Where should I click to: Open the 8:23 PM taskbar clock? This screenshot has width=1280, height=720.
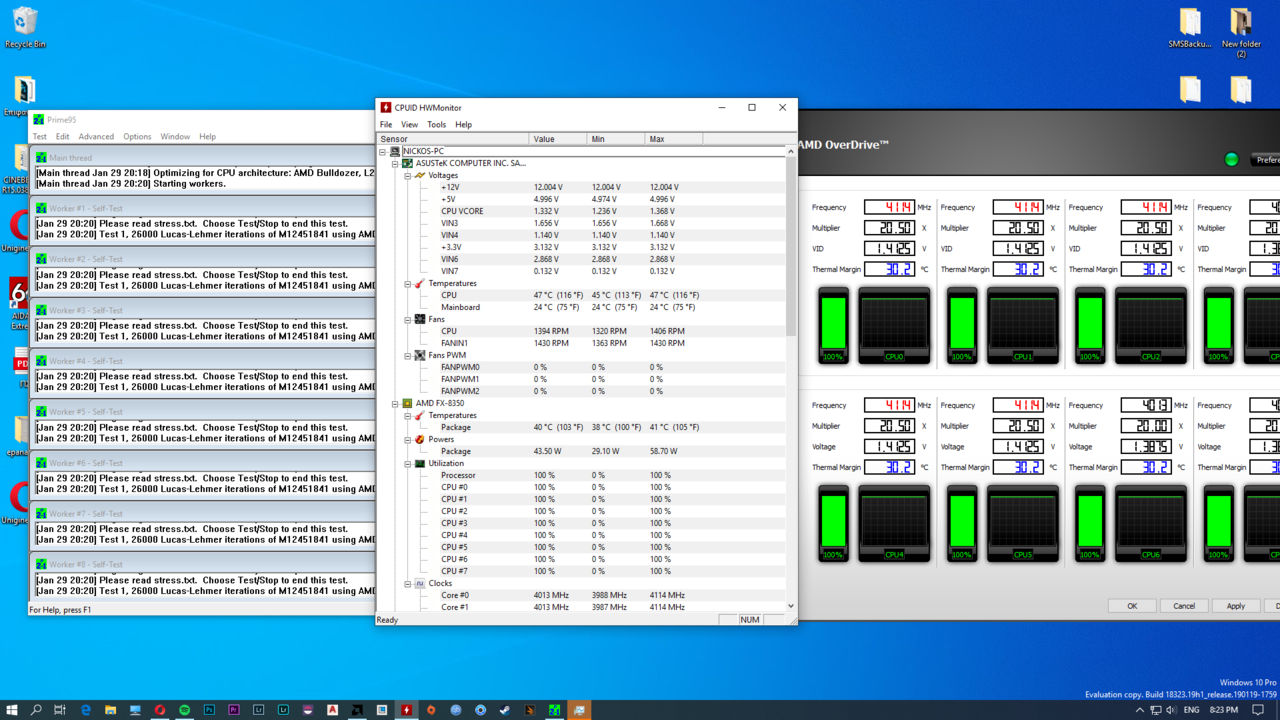point(1224,710)
